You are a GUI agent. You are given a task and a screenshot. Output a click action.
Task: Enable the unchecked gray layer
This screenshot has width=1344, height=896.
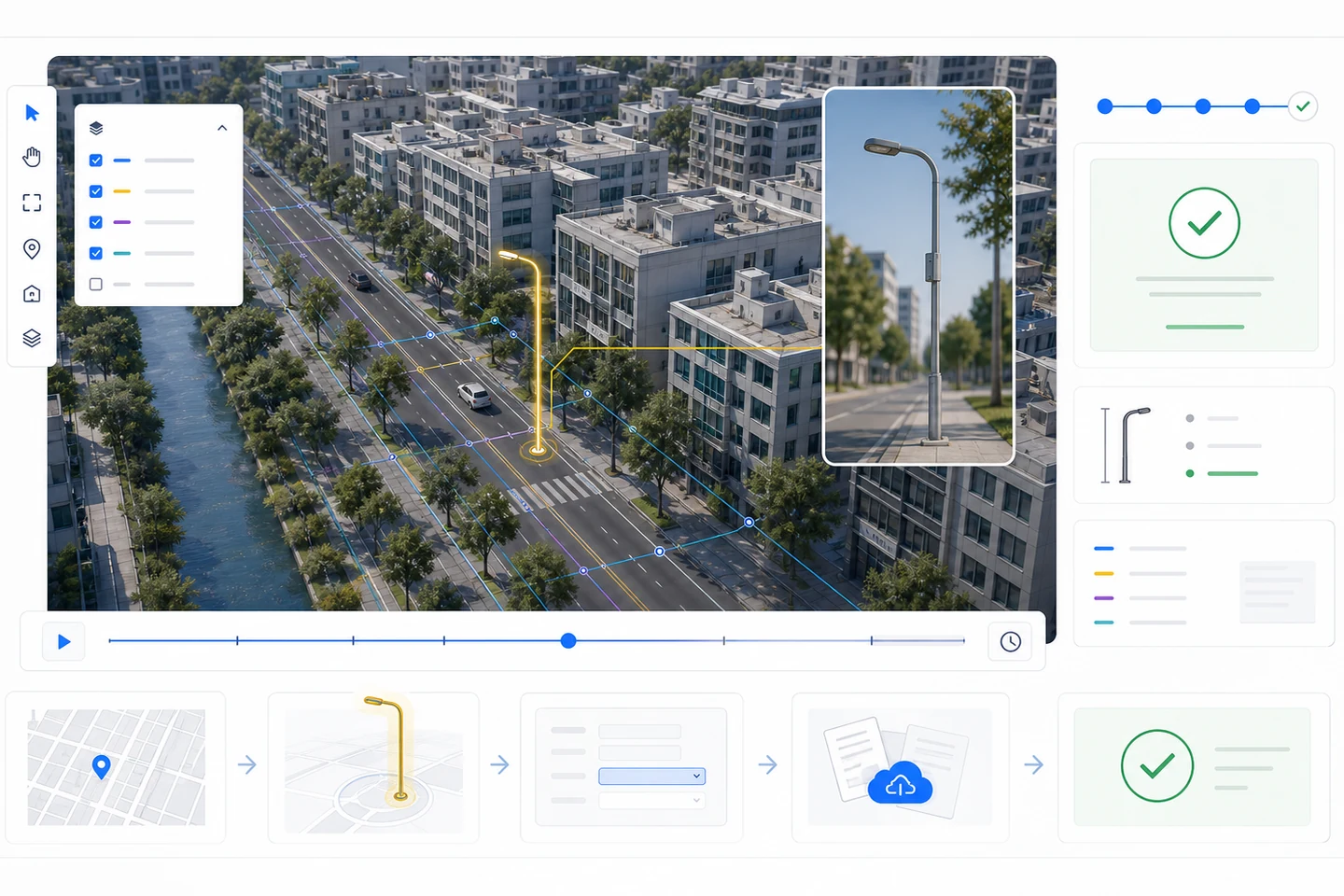[x=95, y=284]
